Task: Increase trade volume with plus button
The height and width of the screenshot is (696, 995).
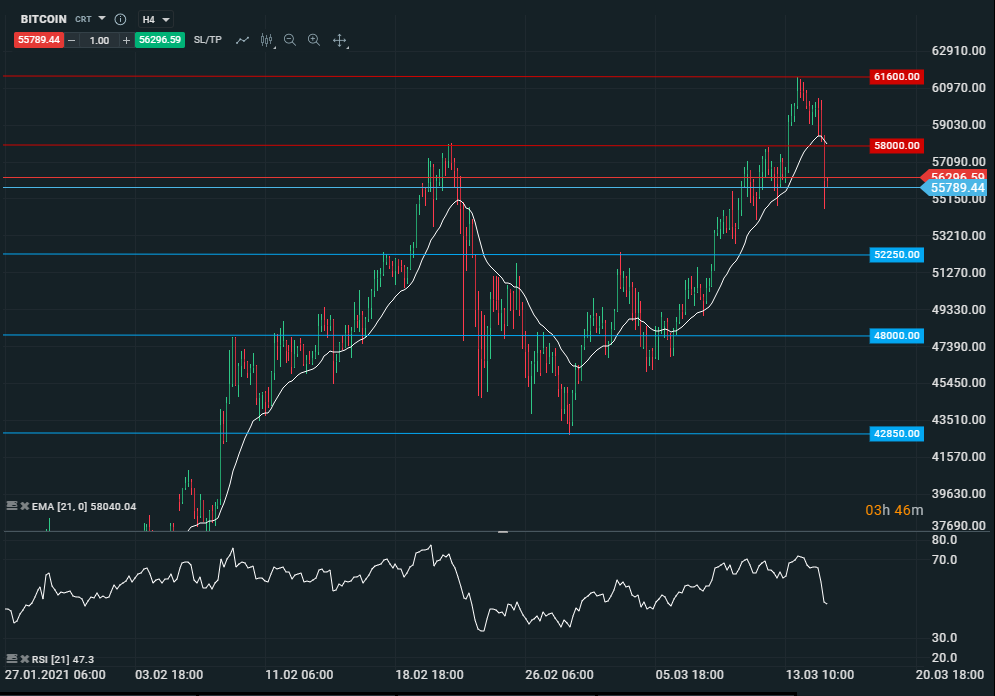Action: click(126, 40)
